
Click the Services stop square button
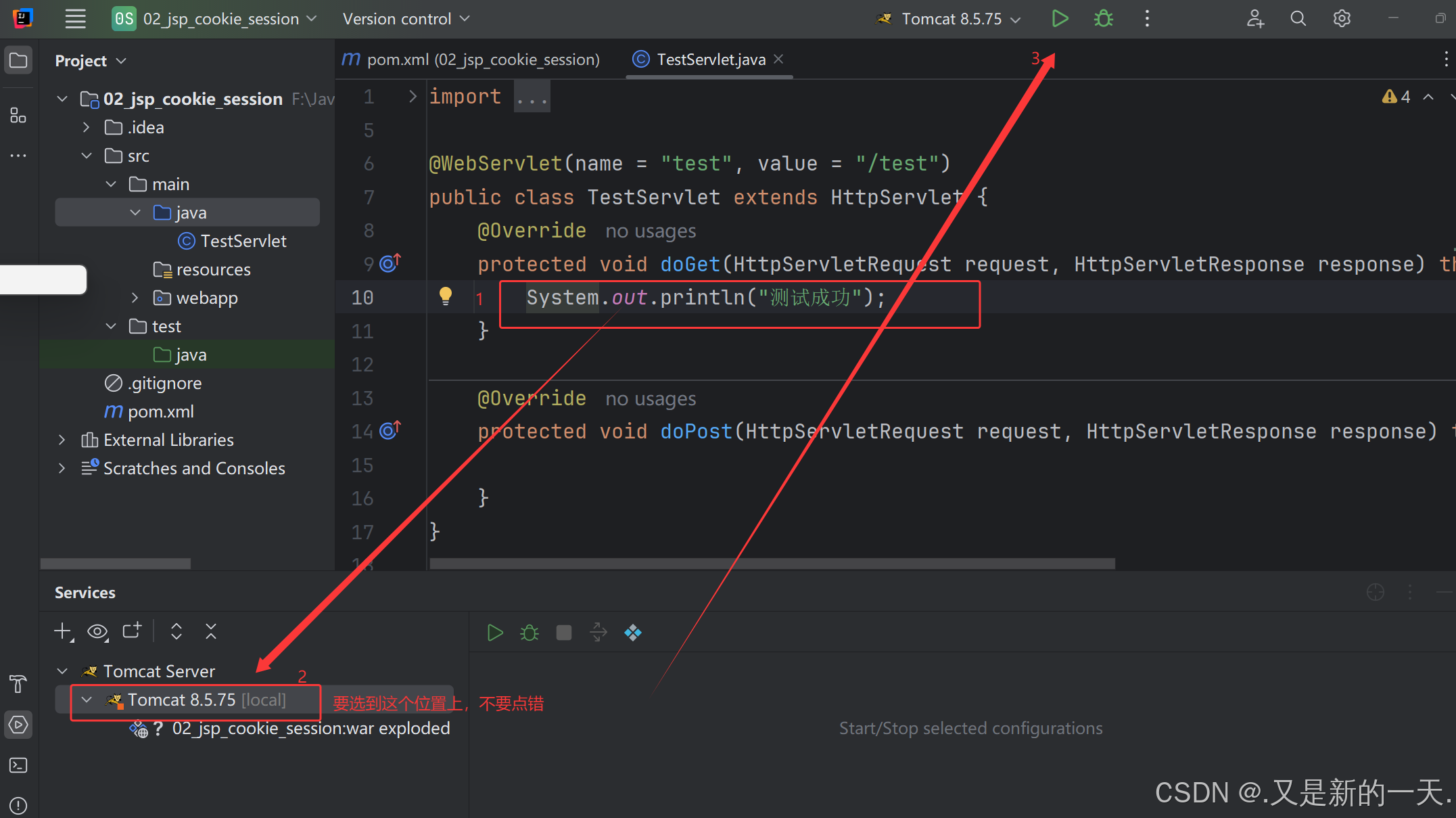point(563,633)
